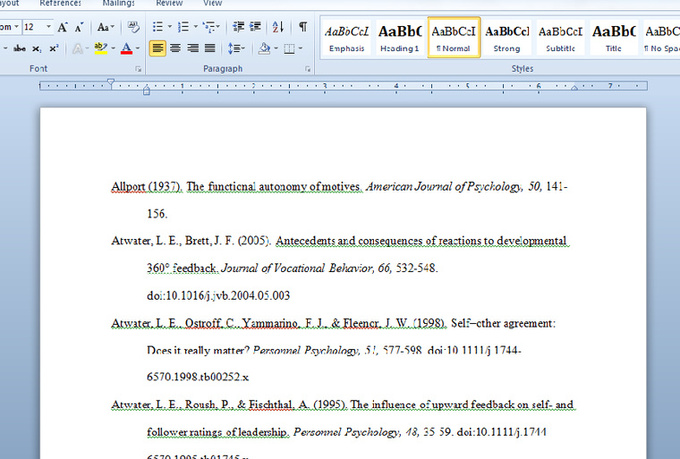Apply the Strong style
The height and width of the screenshot is (459, 680).
coord(507,38)
